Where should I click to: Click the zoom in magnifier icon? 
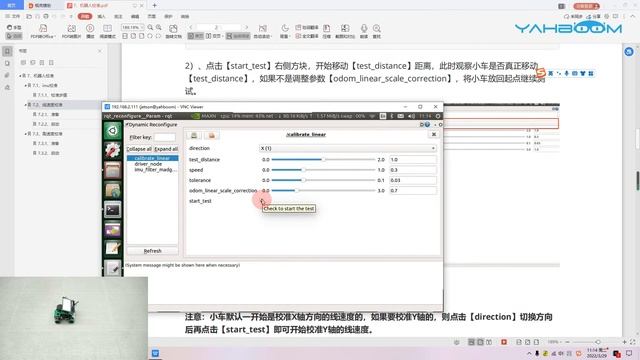[158, 27]
